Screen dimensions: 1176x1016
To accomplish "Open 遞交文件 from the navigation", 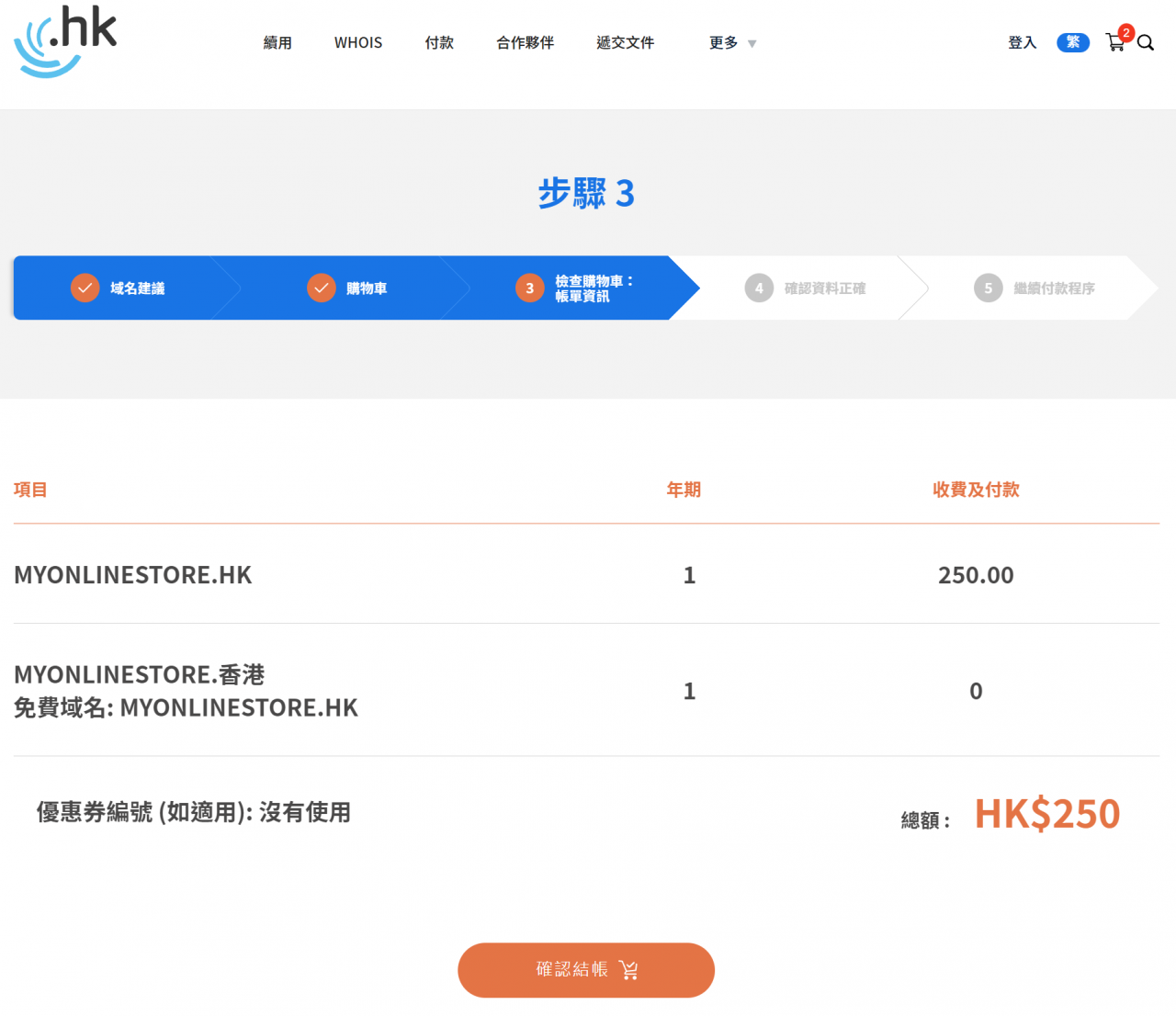I will click(626, 42).
